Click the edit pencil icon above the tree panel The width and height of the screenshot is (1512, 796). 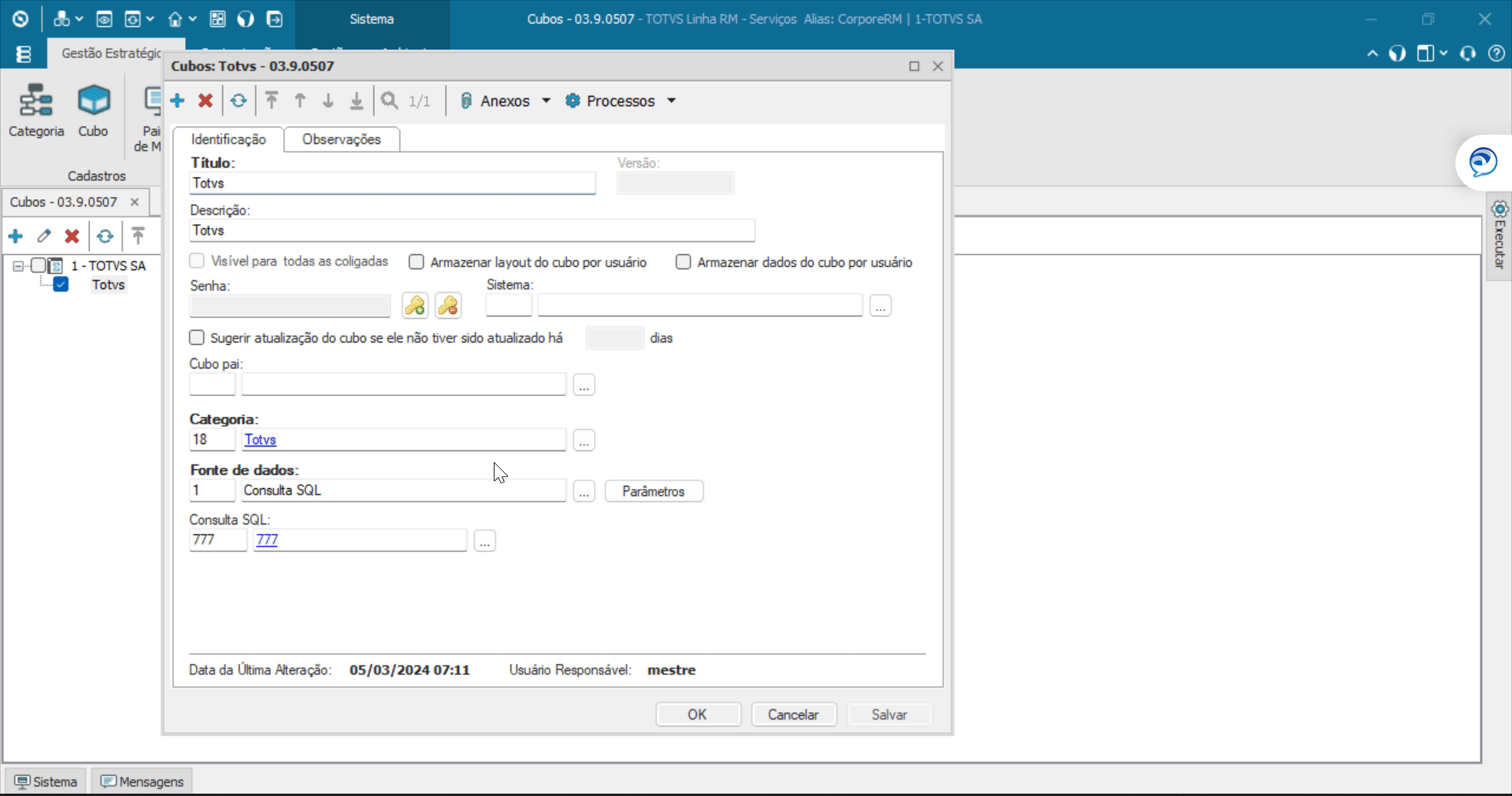point(45,236)
